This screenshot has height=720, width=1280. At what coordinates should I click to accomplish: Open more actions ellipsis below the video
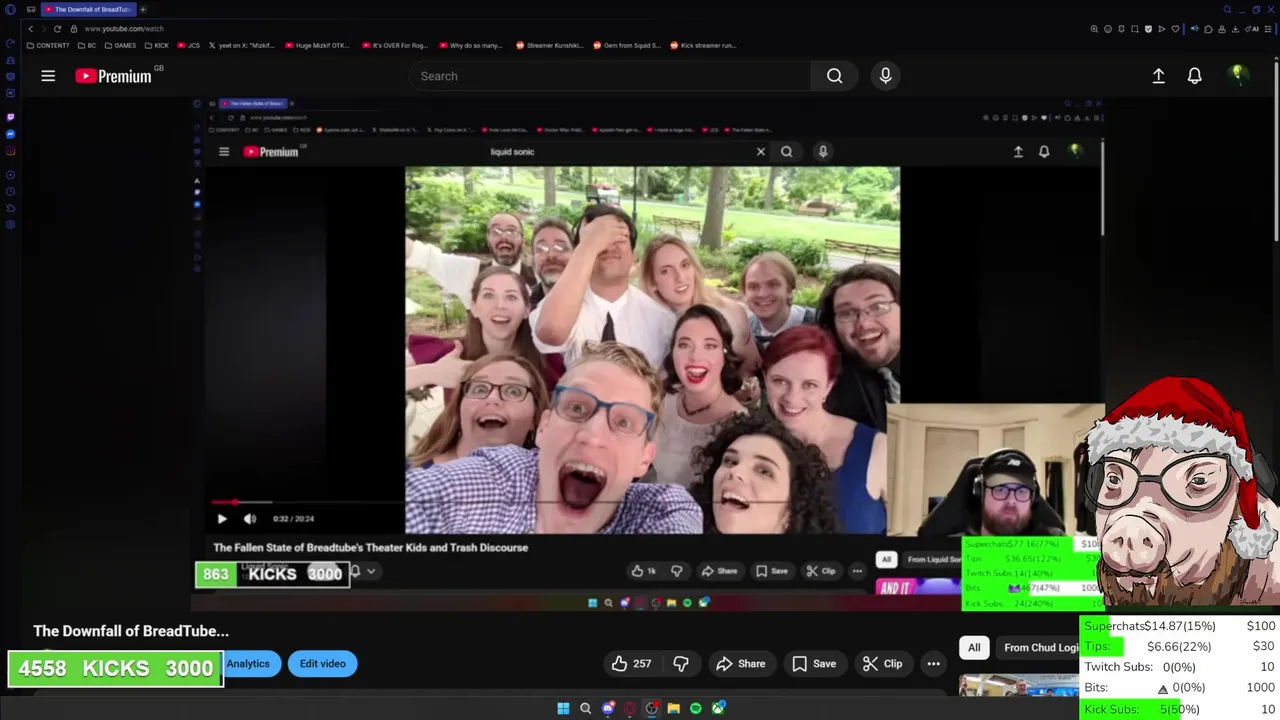click(933, 664)
